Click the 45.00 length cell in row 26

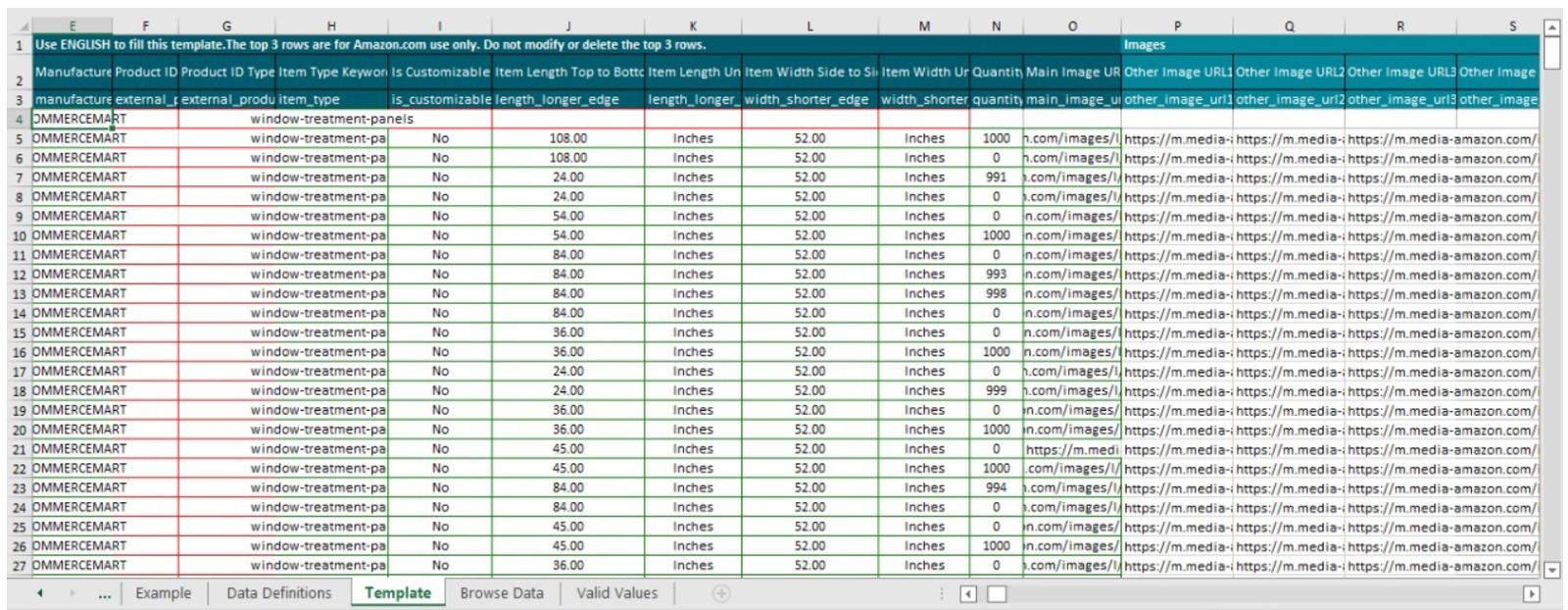click(567, 546)
